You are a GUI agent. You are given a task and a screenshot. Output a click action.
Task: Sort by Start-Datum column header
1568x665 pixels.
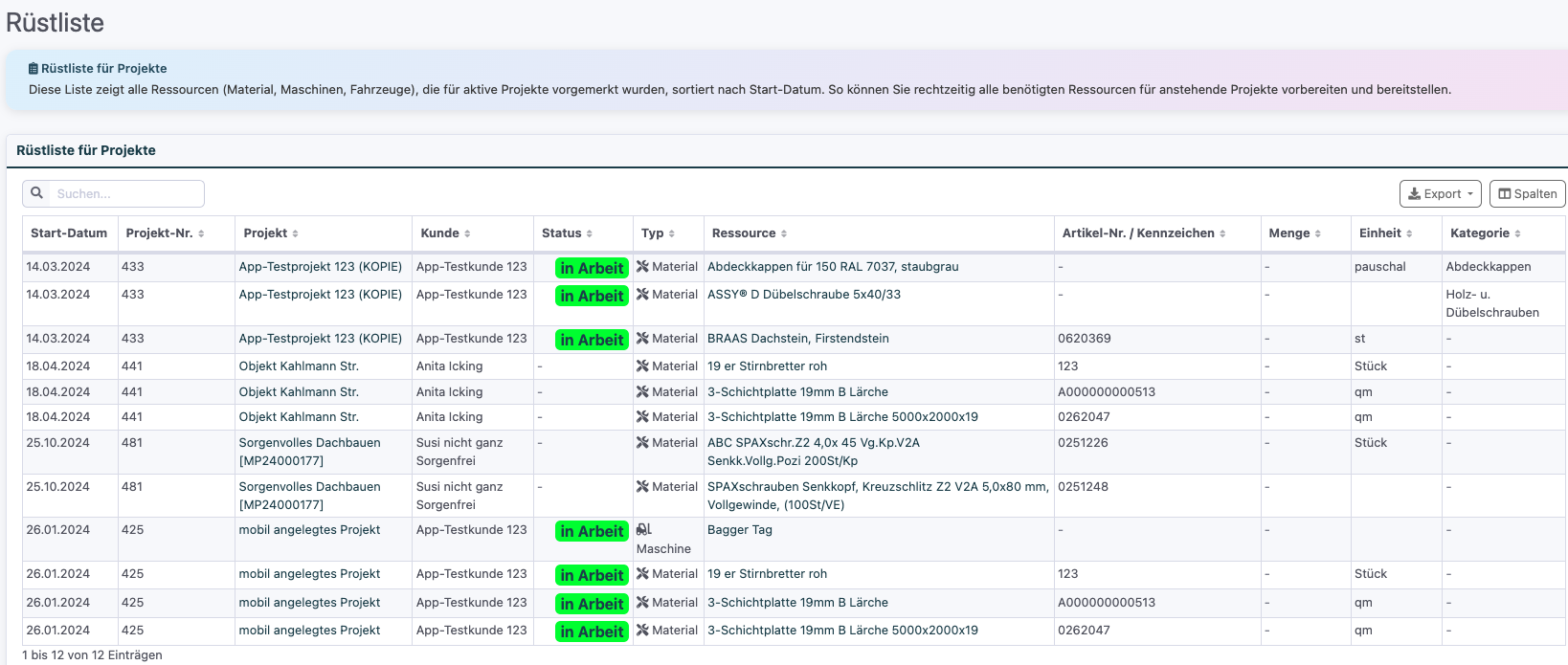tap(69, 233)
